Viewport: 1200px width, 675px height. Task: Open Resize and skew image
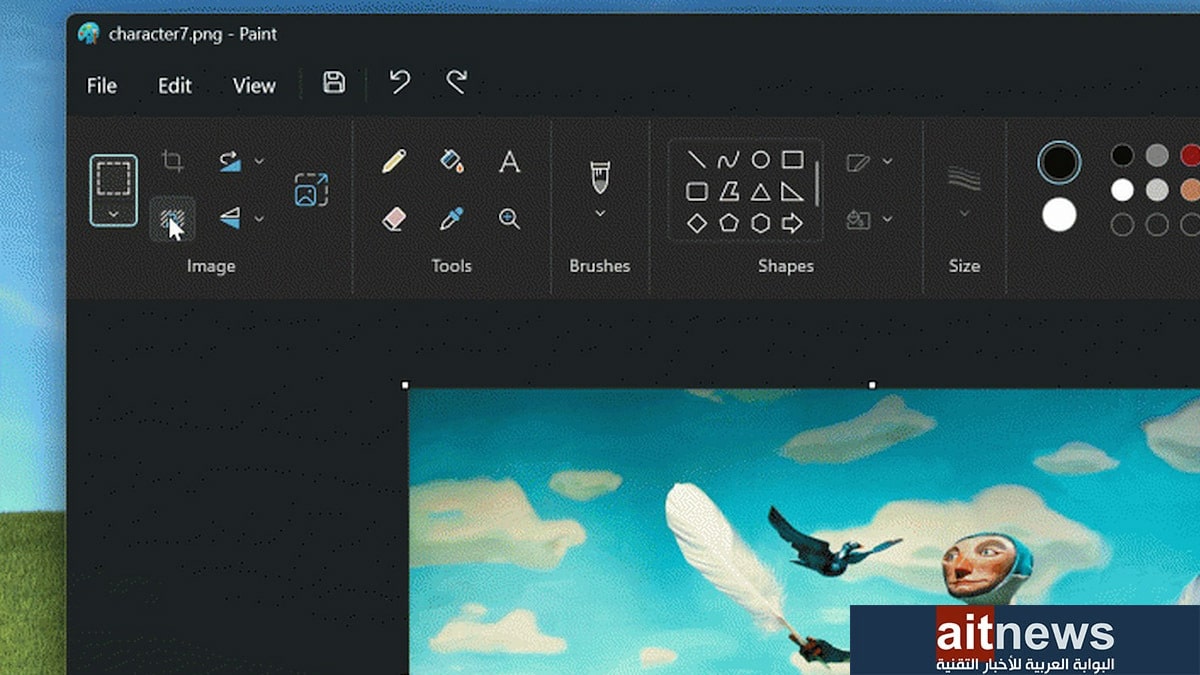[311, 190]
